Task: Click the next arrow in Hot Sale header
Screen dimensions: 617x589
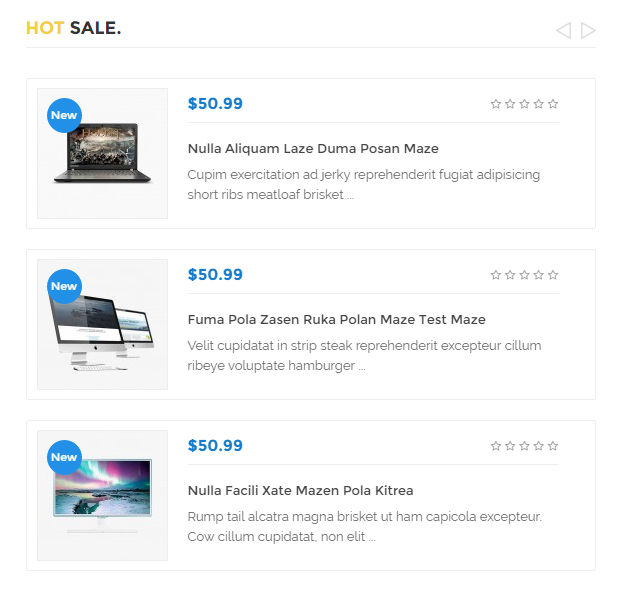Action: [x=588, y=30]
